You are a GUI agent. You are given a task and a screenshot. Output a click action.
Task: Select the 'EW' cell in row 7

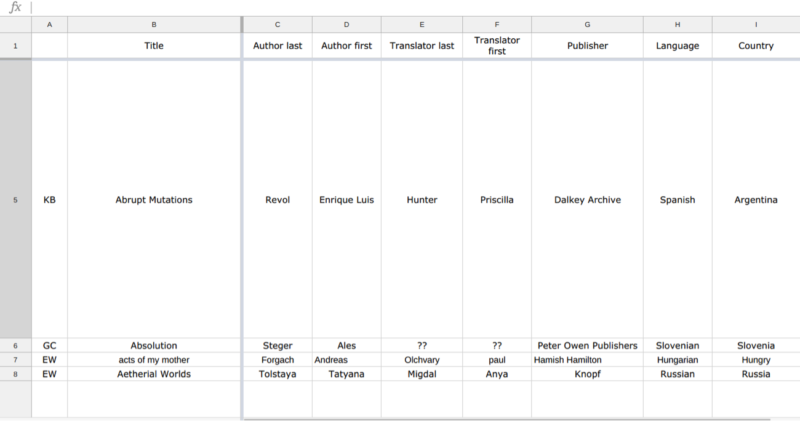(x=49, y=360)
